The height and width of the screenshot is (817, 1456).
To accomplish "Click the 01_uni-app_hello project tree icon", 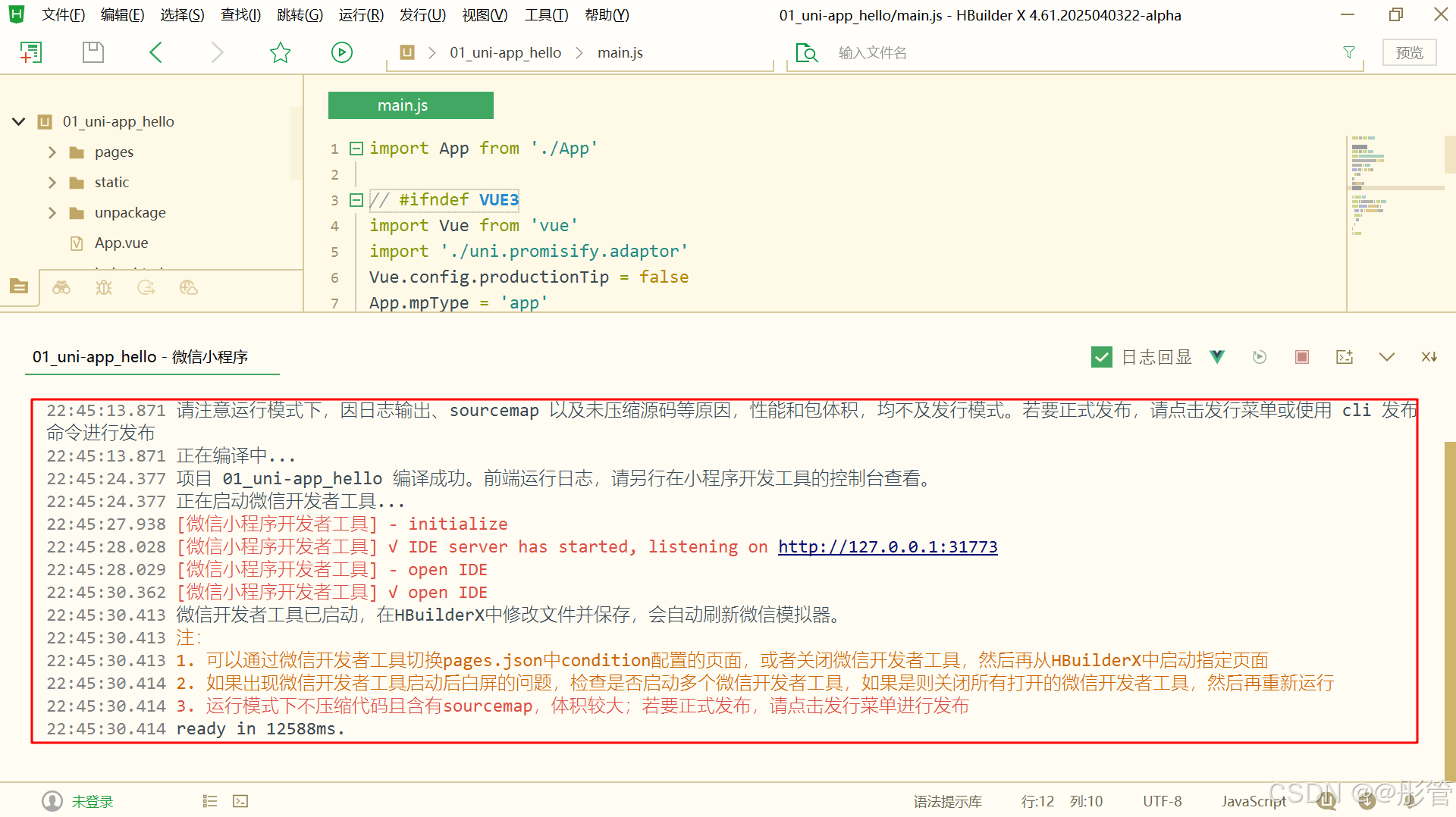I will tap(45, 122).
